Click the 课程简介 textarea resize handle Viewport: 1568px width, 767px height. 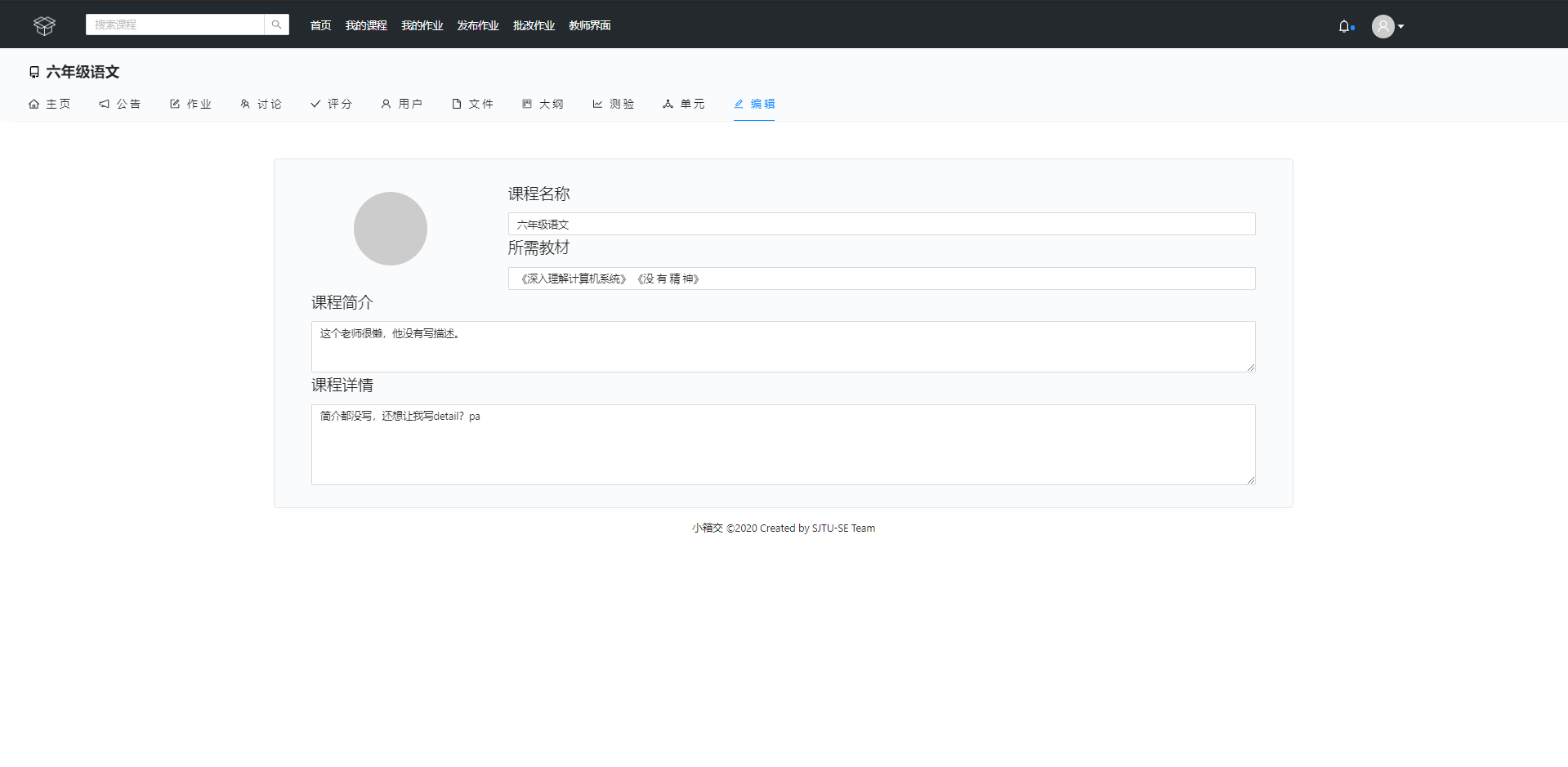point(1251,368)
